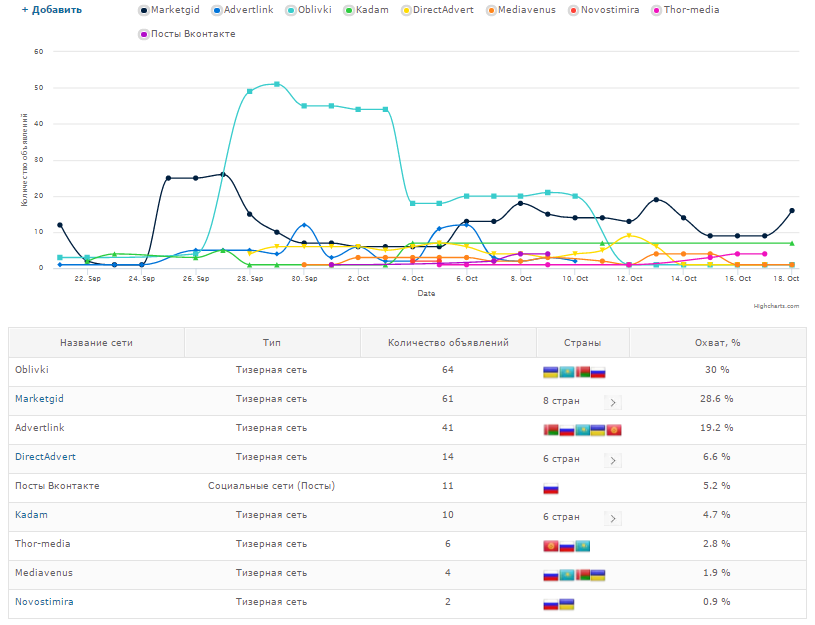Click the Russia flag in Посты Вконтакте row
815x625 pixels.
(x=550, y=489)
